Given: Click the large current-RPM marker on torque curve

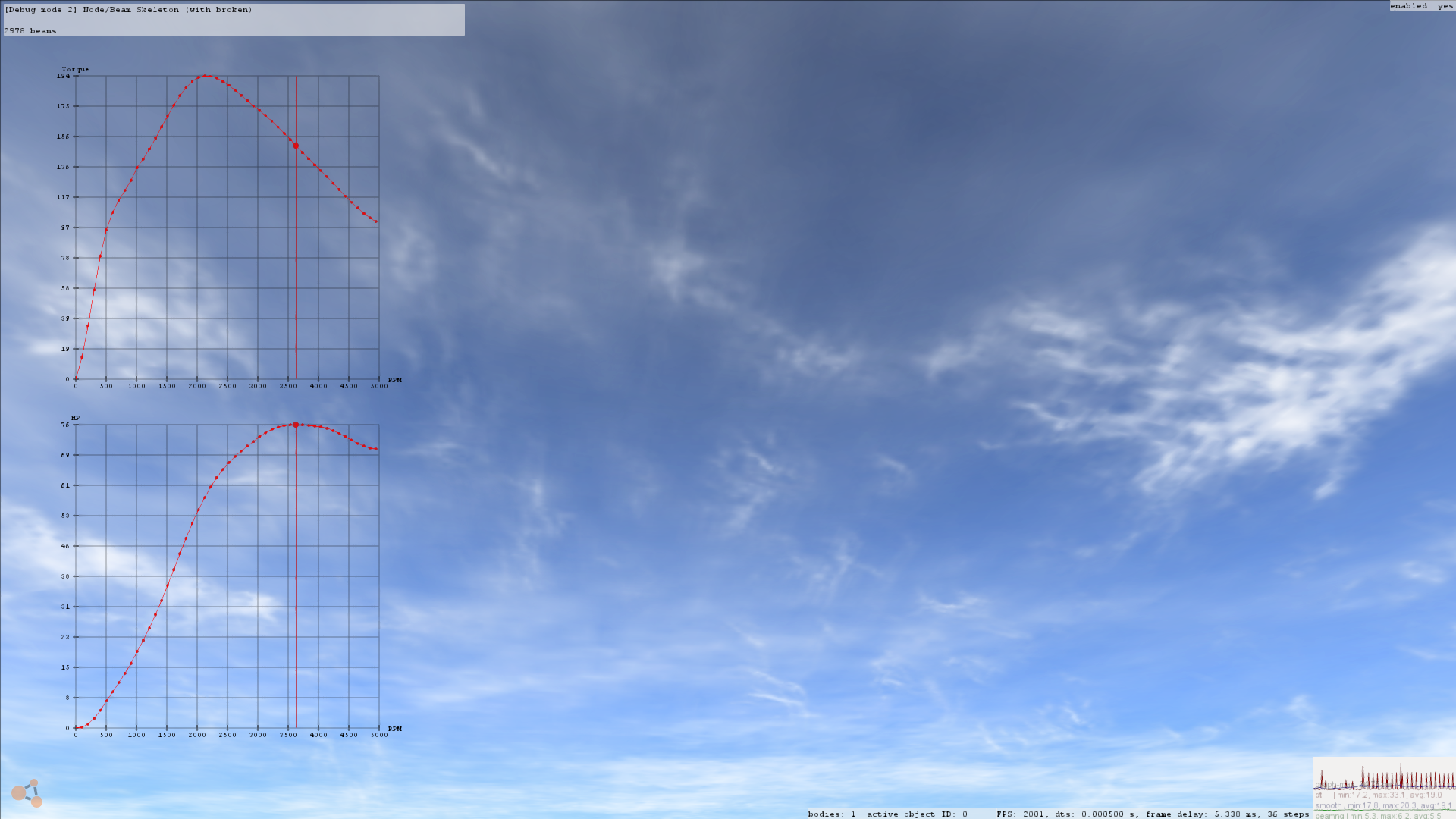Looking at the screenshot, I should [296, 146].
